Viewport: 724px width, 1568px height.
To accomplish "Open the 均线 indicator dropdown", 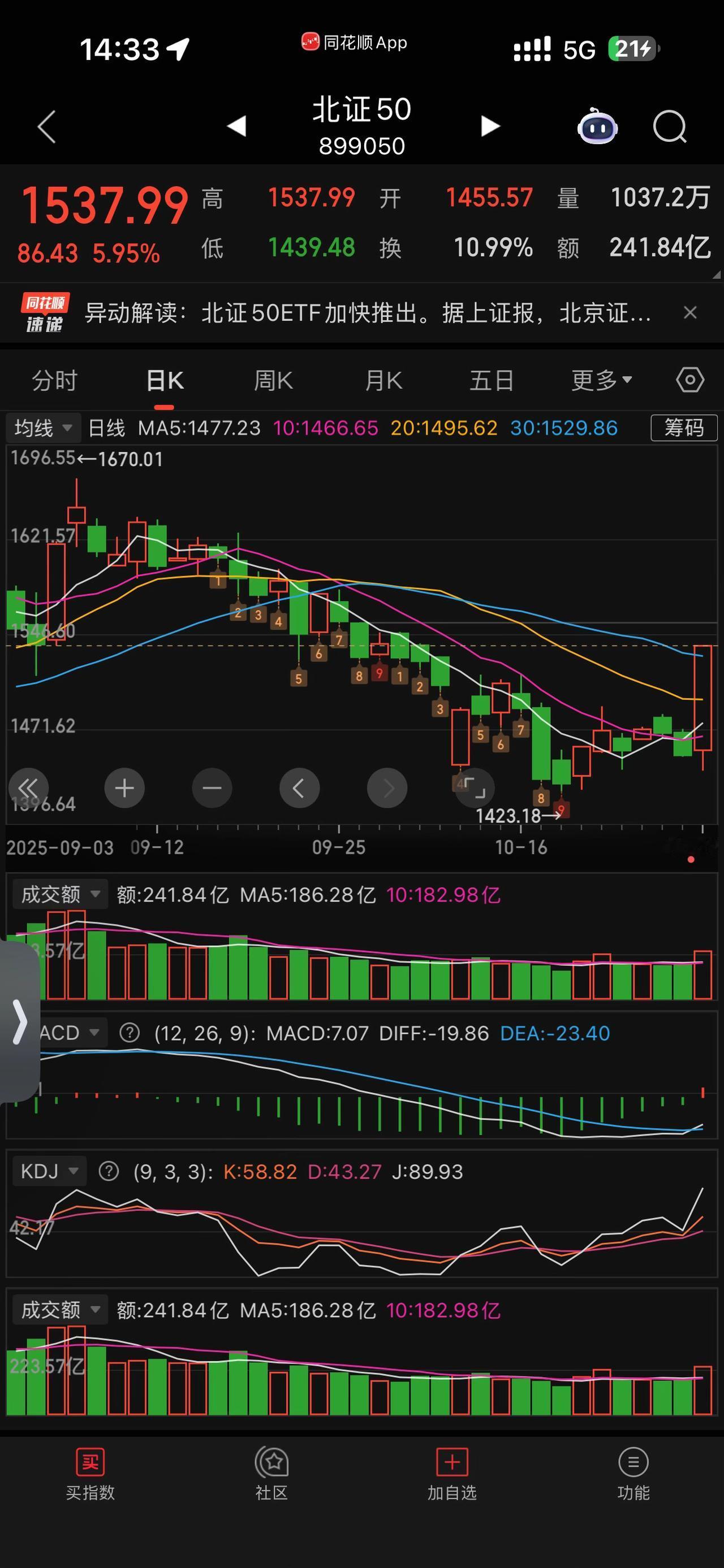I will click(x=43, y=428).
